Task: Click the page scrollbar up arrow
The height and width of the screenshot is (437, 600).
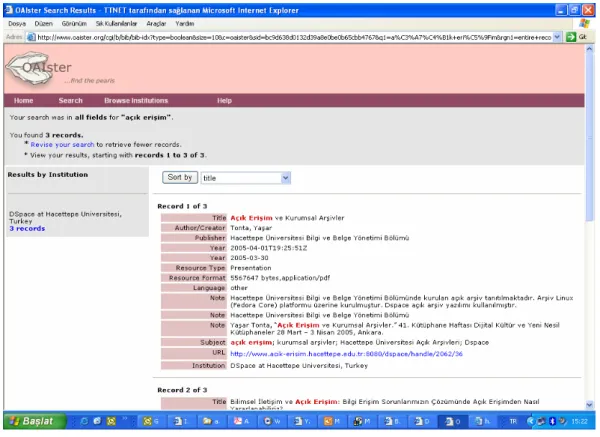Action: click(x=589, y=49)
